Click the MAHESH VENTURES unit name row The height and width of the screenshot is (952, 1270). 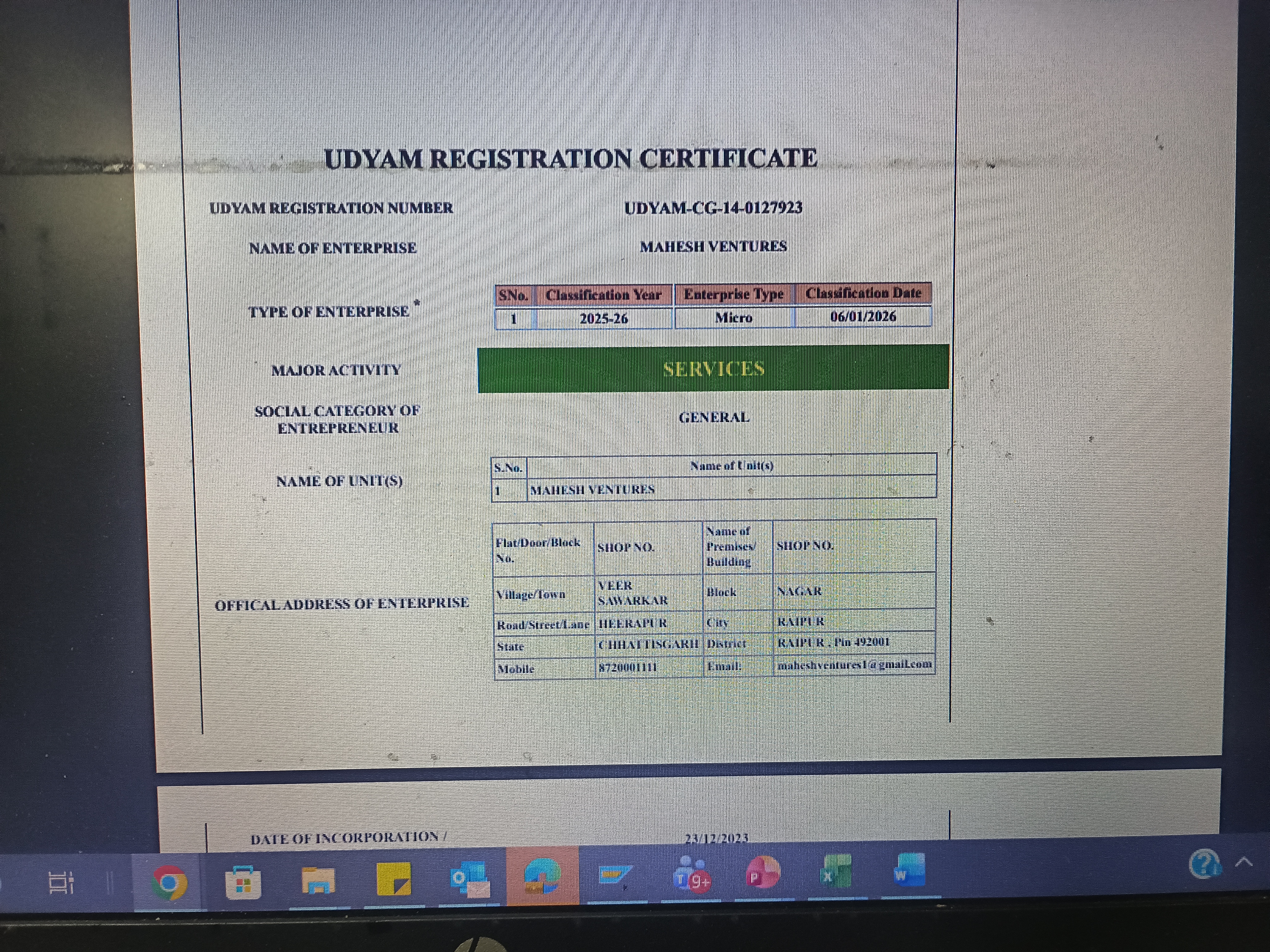click(592, 490)
